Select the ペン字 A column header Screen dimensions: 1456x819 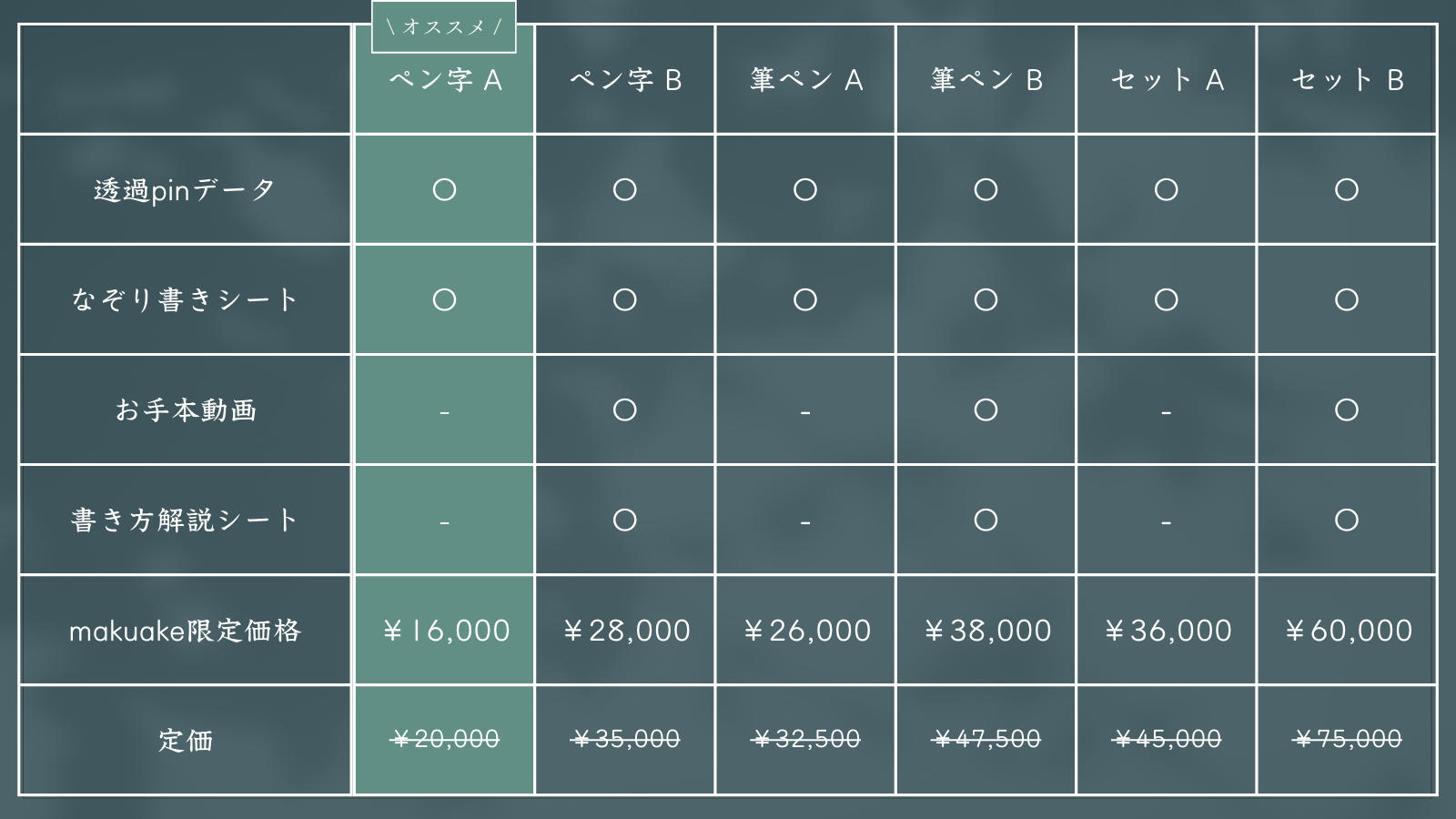pyautogui.click(x=445, y=80)
